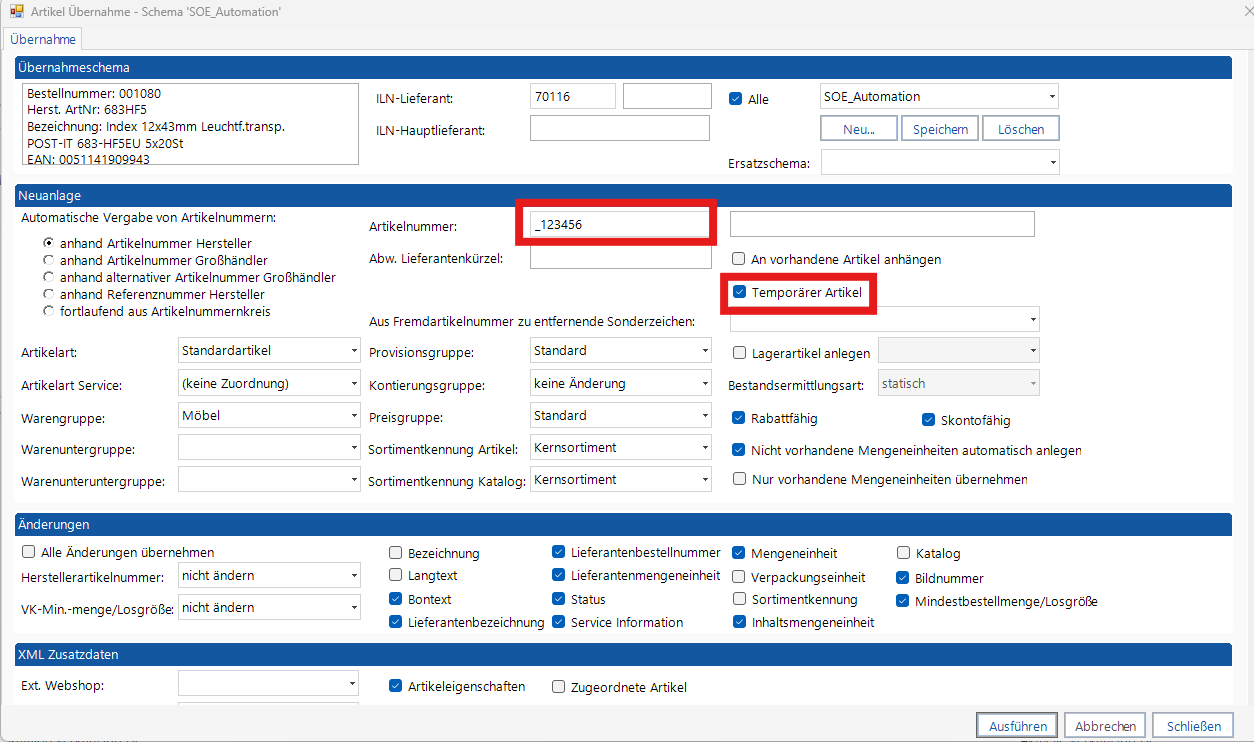Open the Preisgruppe dropdown
This screenshot has height=742, width=1254.
coord(620,416)
